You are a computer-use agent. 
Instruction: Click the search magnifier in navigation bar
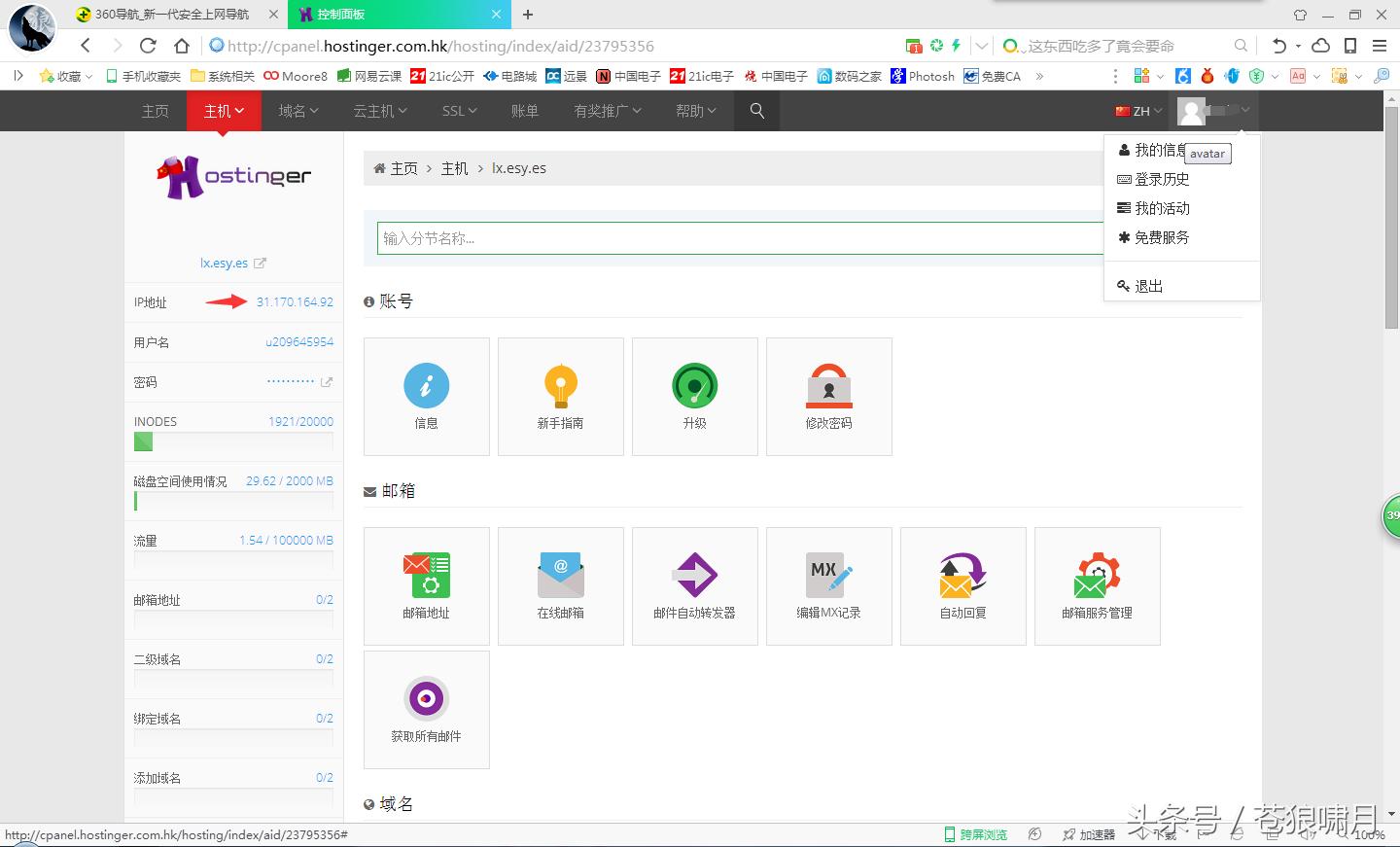tap(757, 111)
